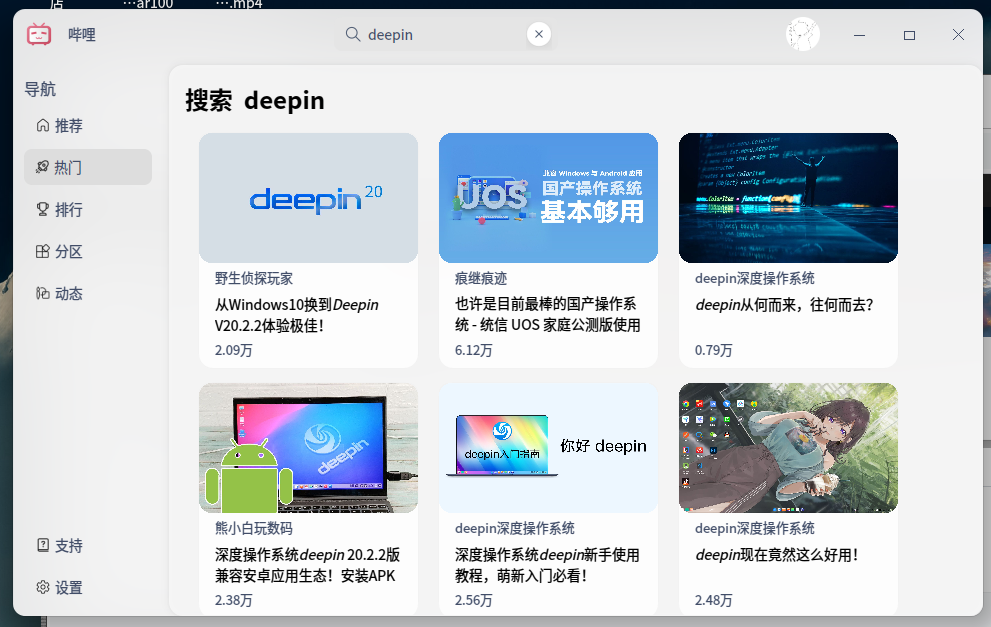
Task: Minimize the 哔哩 window
Action: pos(860,35)
